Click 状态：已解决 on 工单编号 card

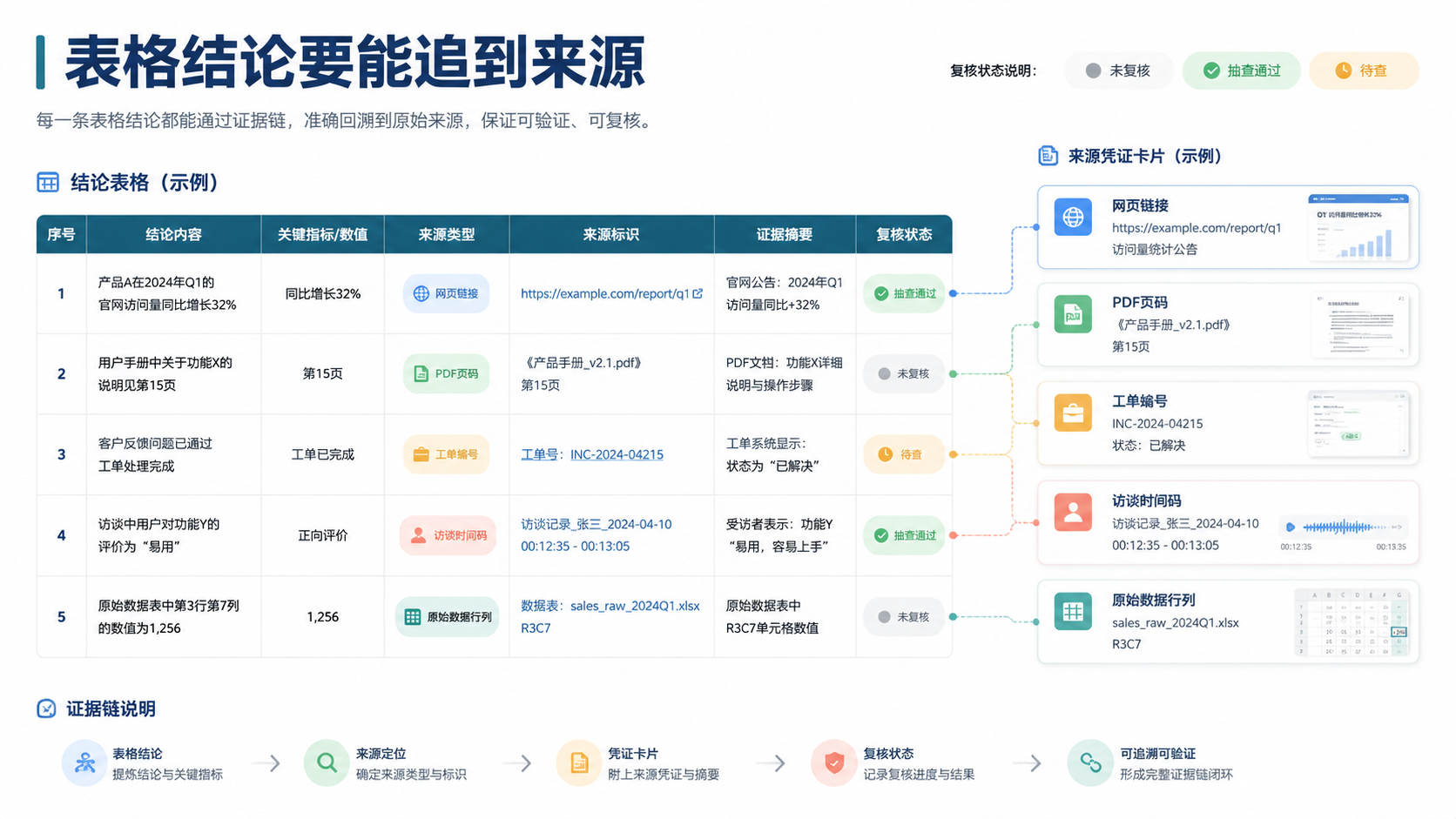(1149, 445)
